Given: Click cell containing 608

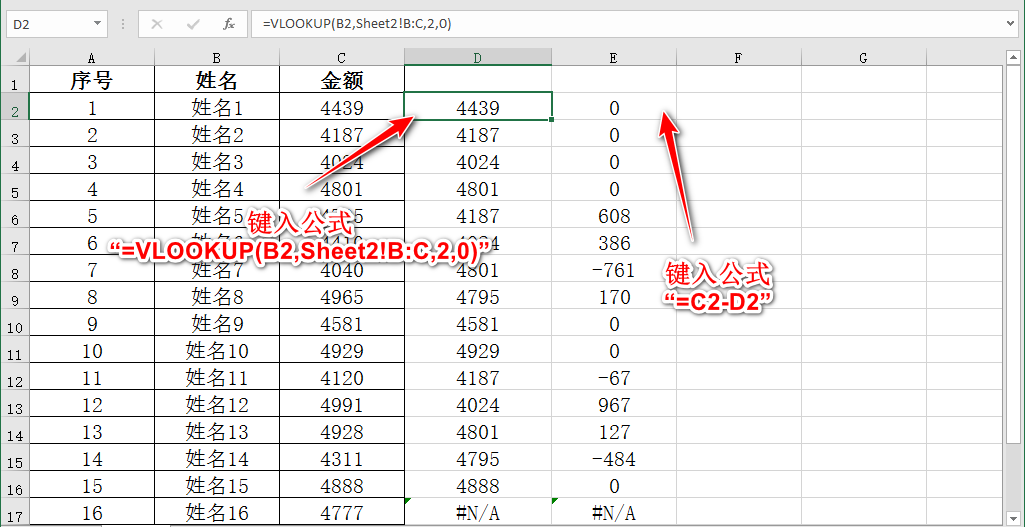Looking at the screenshot, I should tap(614, 216).
